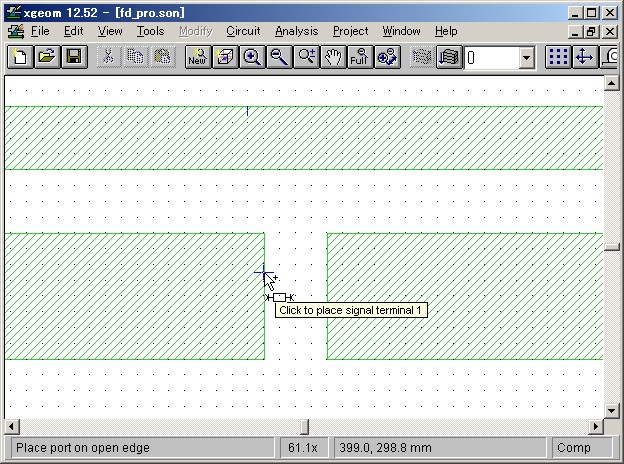Screen dimensions: 624x464
Task: Open the Circuit menu
Action: click(243, 31)
